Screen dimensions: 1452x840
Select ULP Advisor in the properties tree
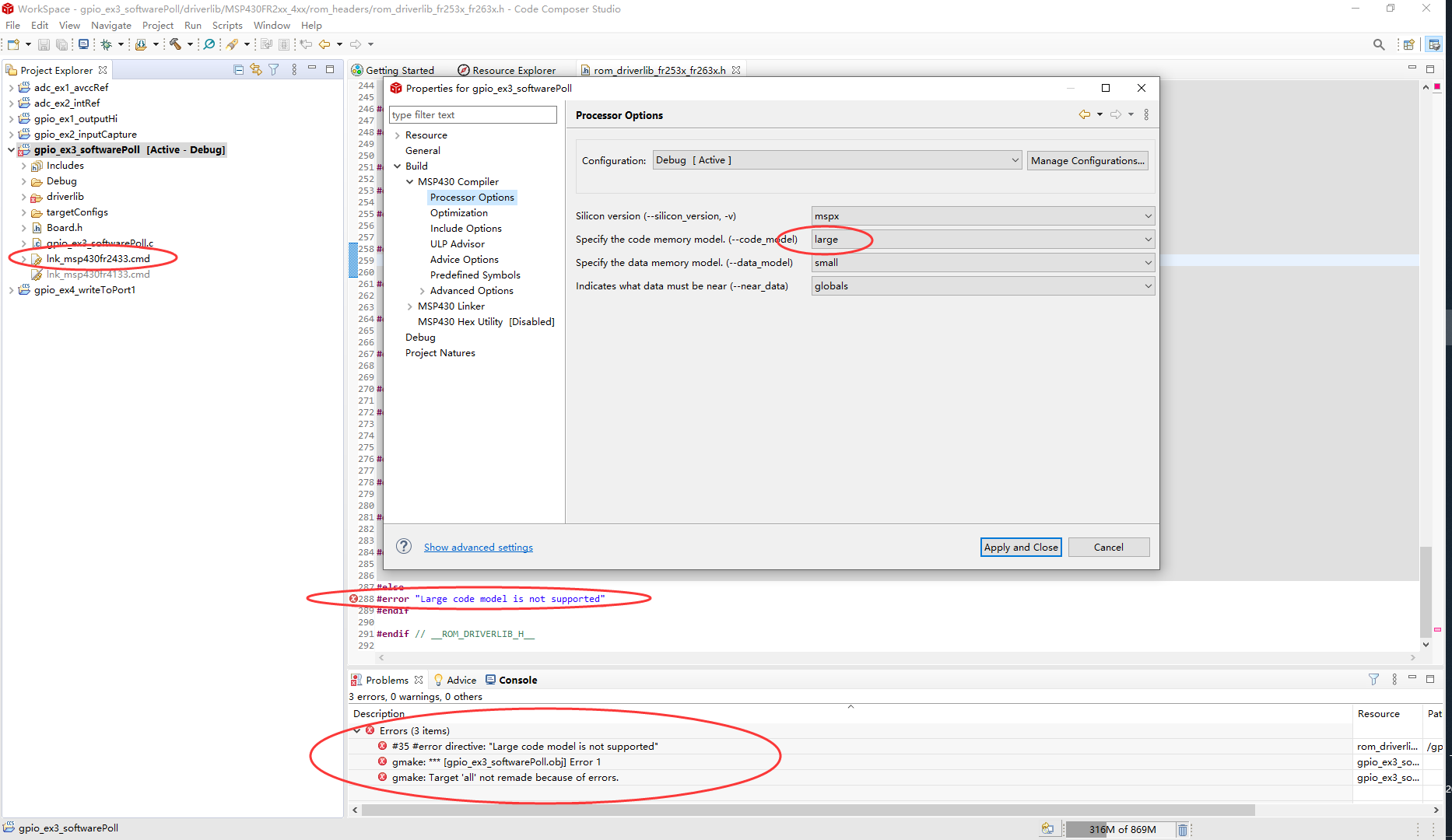pyautogui.click(x=458, y=244)
